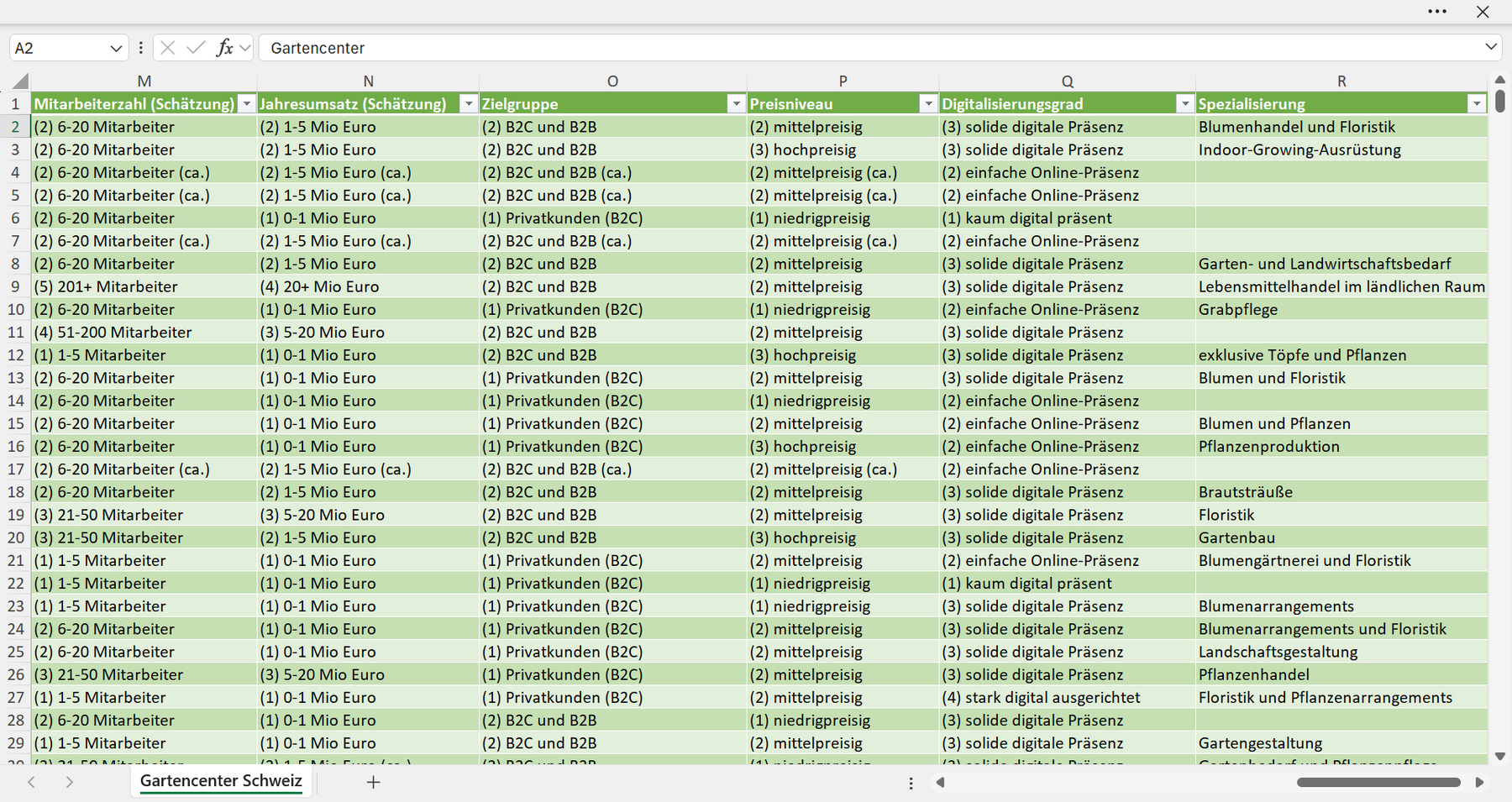
Task: Expand the fx function dropdown arrow
Action: (244, 48)
